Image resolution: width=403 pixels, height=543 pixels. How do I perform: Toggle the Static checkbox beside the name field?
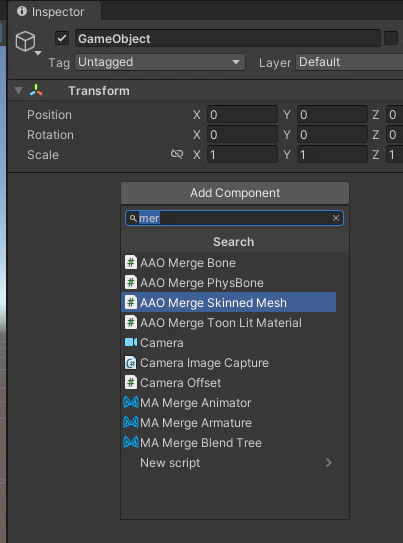391,38
